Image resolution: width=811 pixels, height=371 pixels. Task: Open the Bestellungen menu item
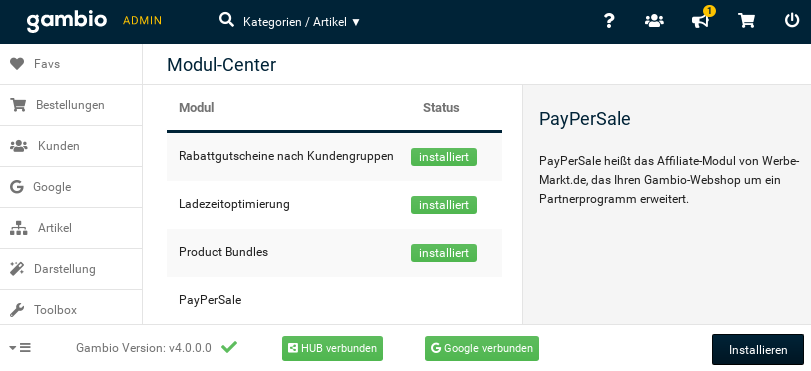pos(71,105)
